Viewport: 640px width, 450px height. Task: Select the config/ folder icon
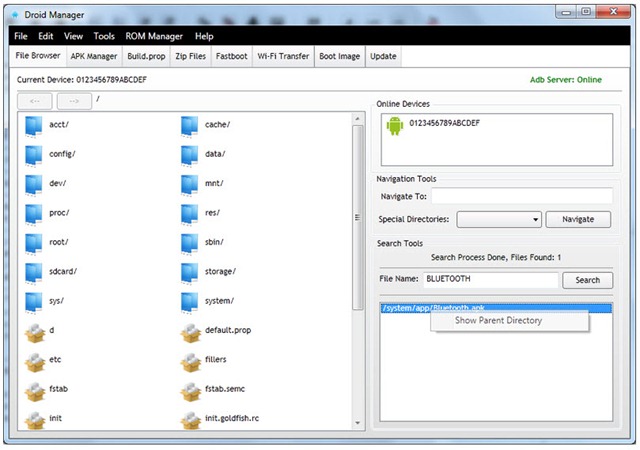pyautogui.click(x=33, y=156)
